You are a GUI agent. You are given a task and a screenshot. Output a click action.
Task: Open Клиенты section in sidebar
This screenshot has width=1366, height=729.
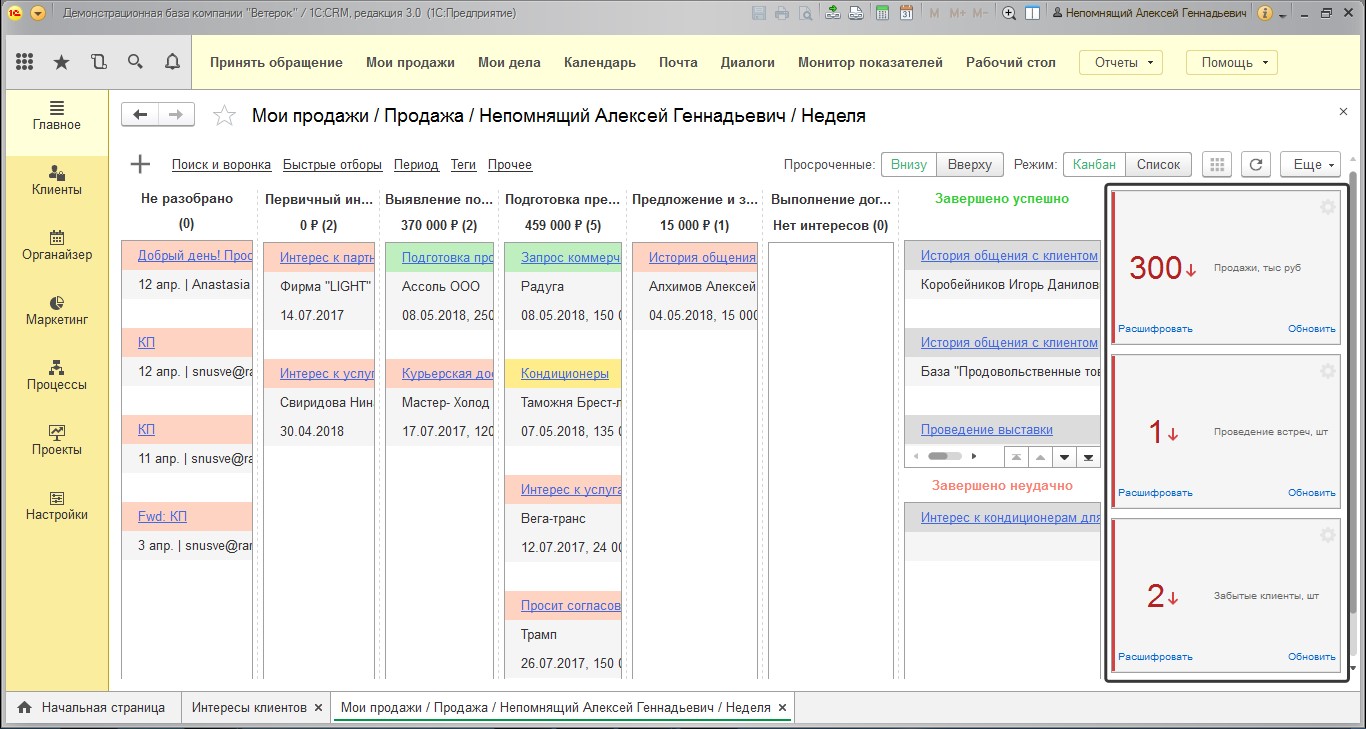tap(57, 180)
